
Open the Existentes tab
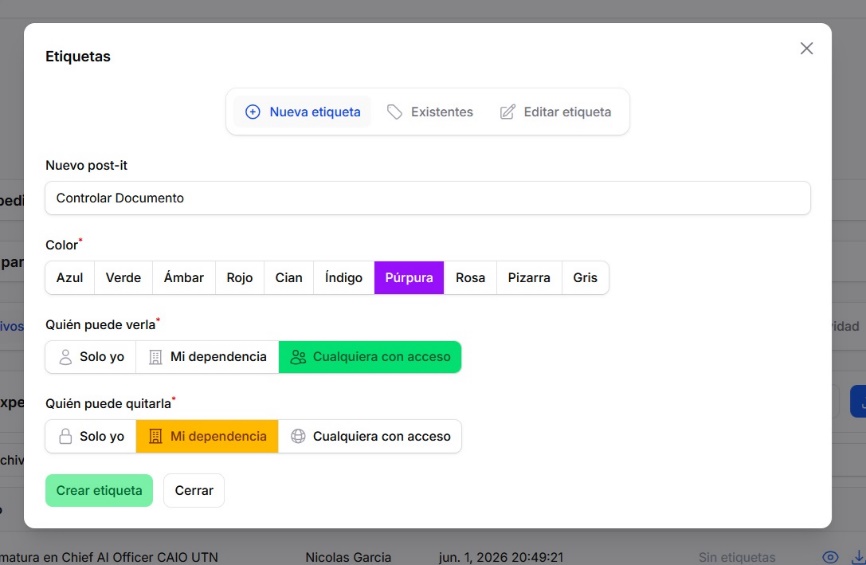point(430,112)
